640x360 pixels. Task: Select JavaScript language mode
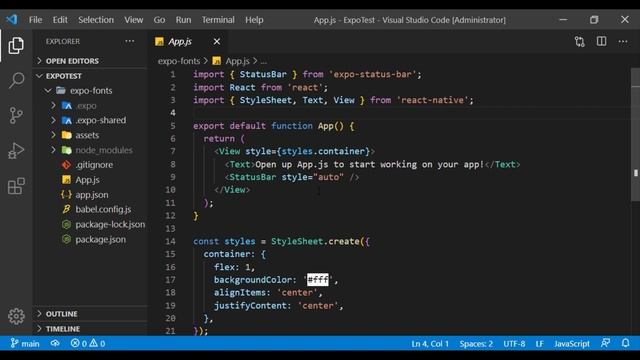tap(572, 344)
